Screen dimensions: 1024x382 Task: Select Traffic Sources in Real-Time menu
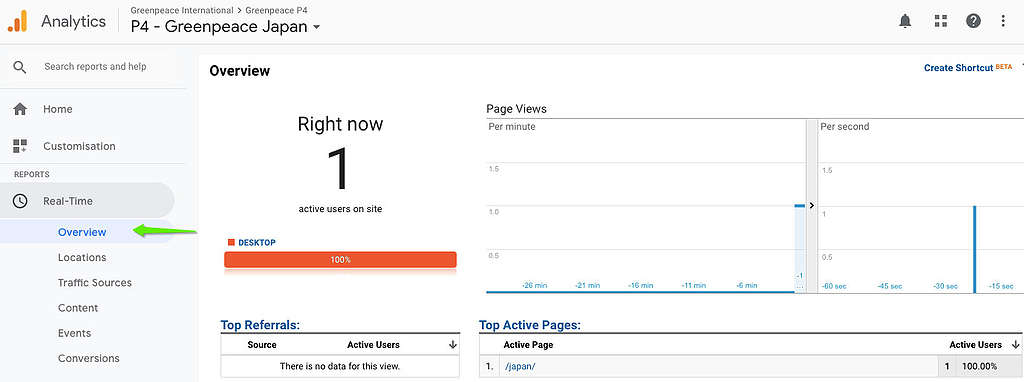tap(95, 283)
